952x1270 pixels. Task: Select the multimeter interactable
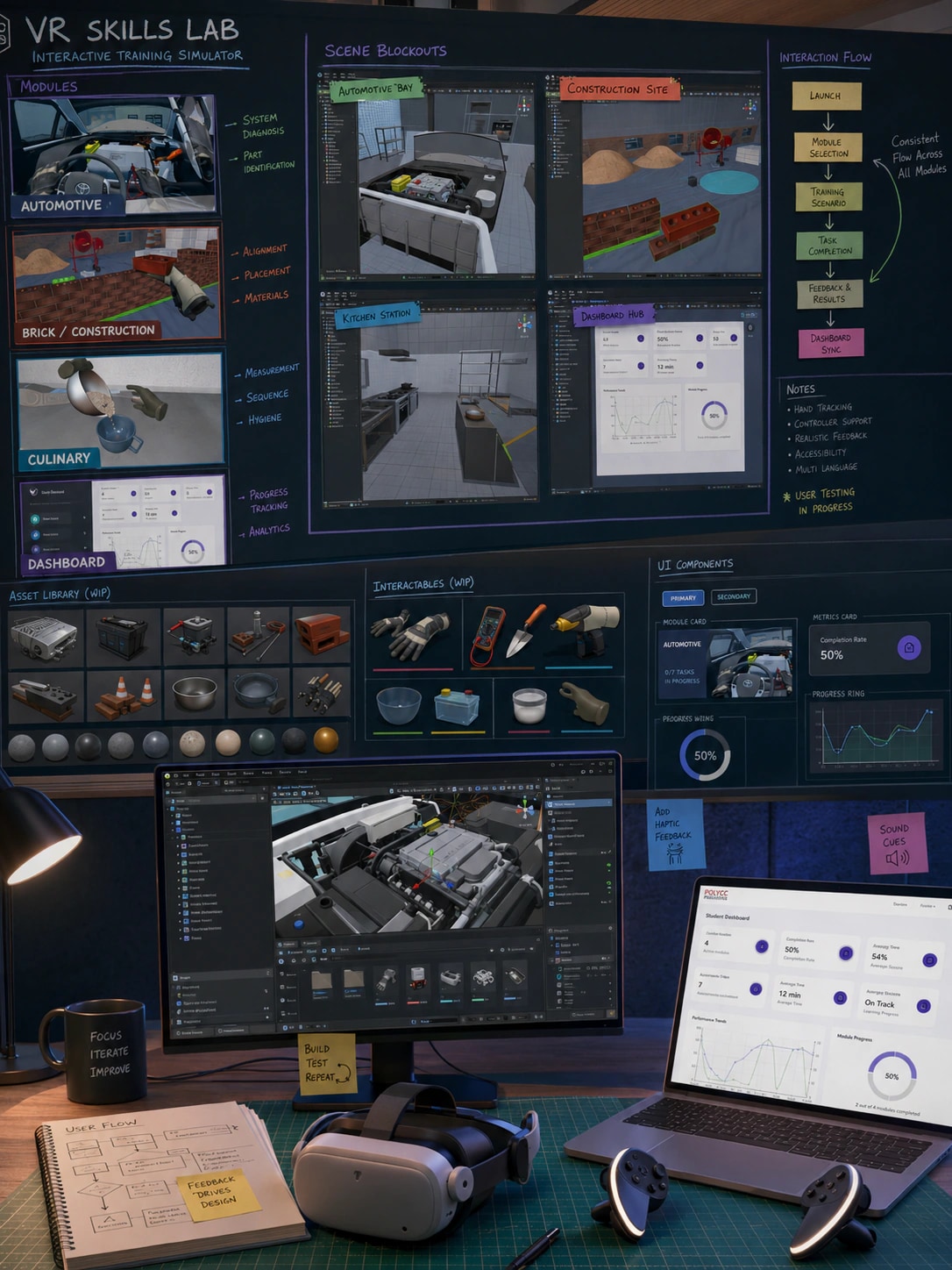point(488,637)
